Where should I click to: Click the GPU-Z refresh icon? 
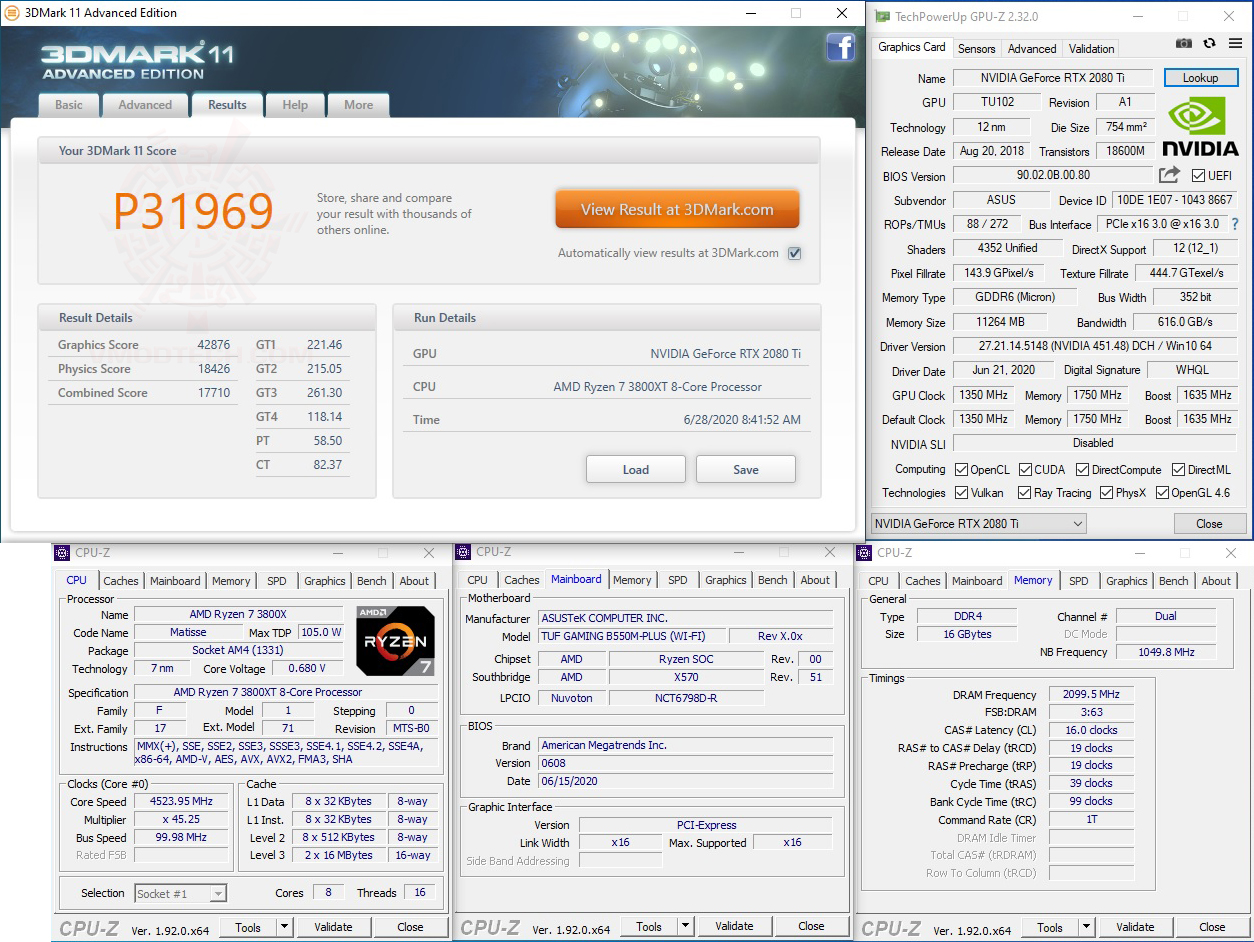(x=1209, y=43)
